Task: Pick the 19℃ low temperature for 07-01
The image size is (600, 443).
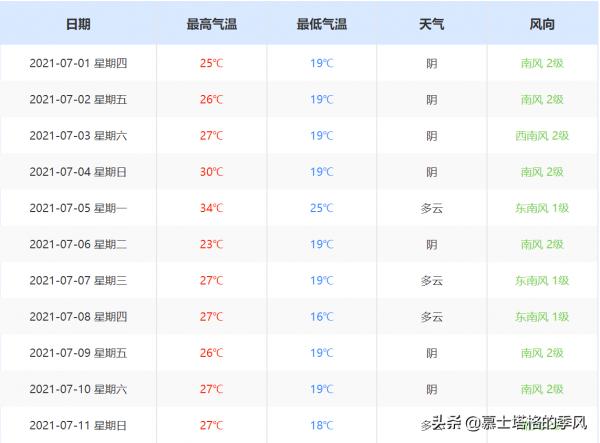Action: [x=322, y=63]
